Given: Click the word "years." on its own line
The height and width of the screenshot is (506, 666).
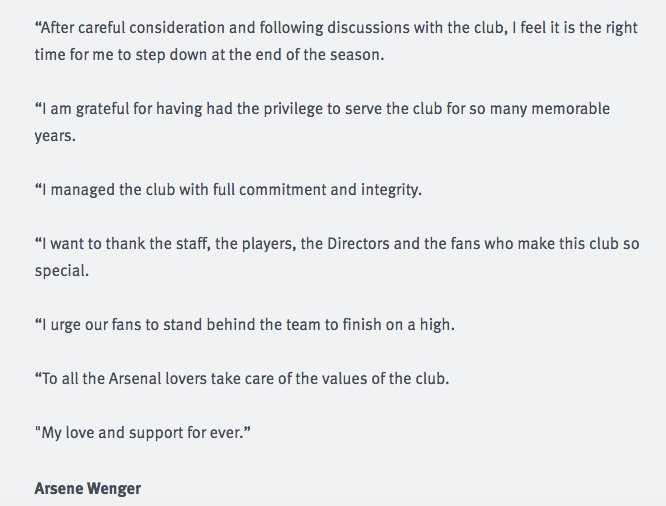Looking at the screenshot, I should [54, 134].
